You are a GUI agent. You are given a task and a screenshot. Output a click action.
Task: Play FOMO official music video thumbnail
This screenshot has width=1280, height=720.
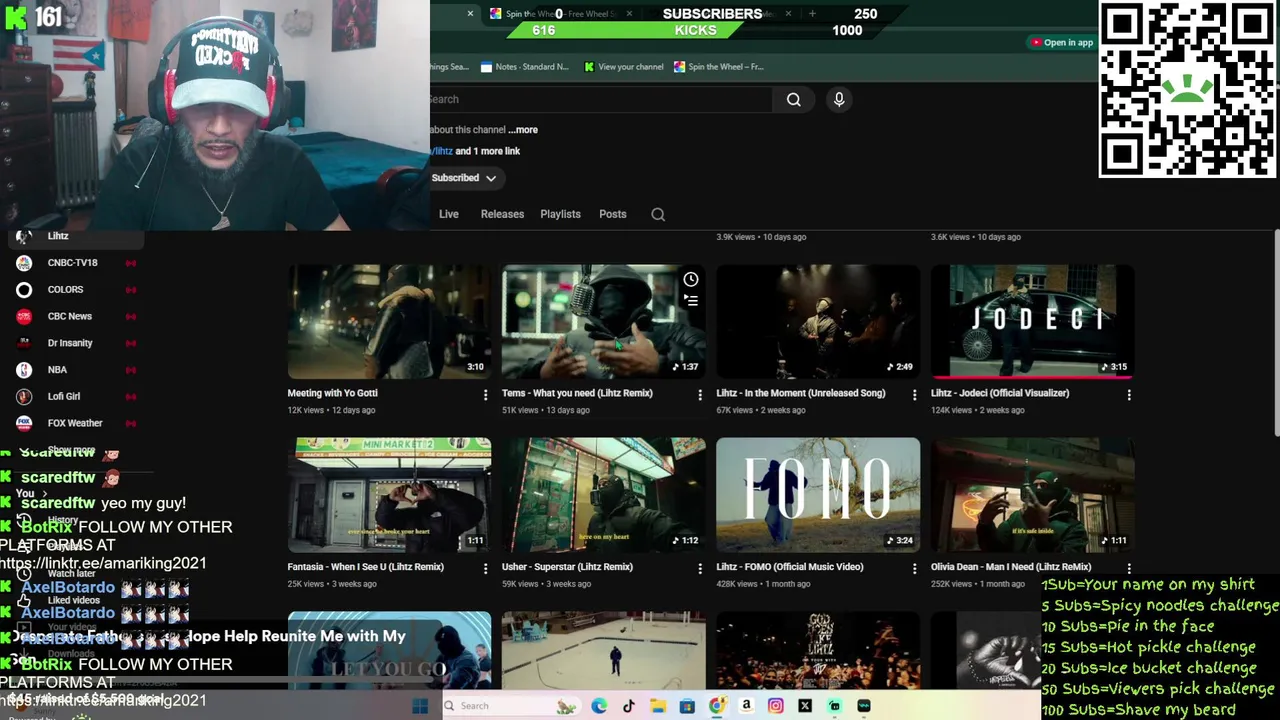(x=818, y=495)
